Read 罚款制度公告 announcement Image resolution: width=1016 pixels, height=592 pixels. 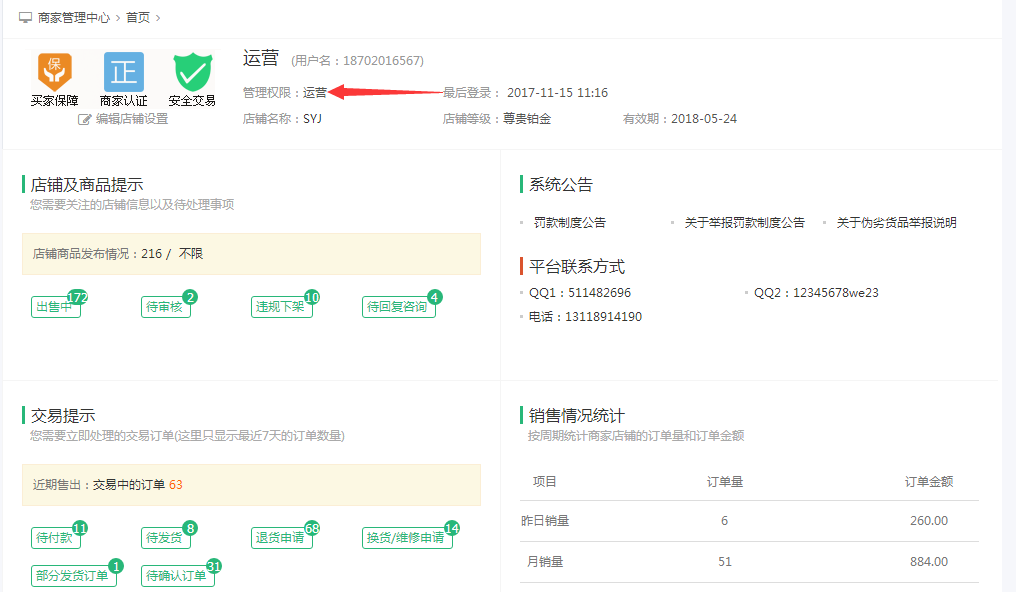569,223
